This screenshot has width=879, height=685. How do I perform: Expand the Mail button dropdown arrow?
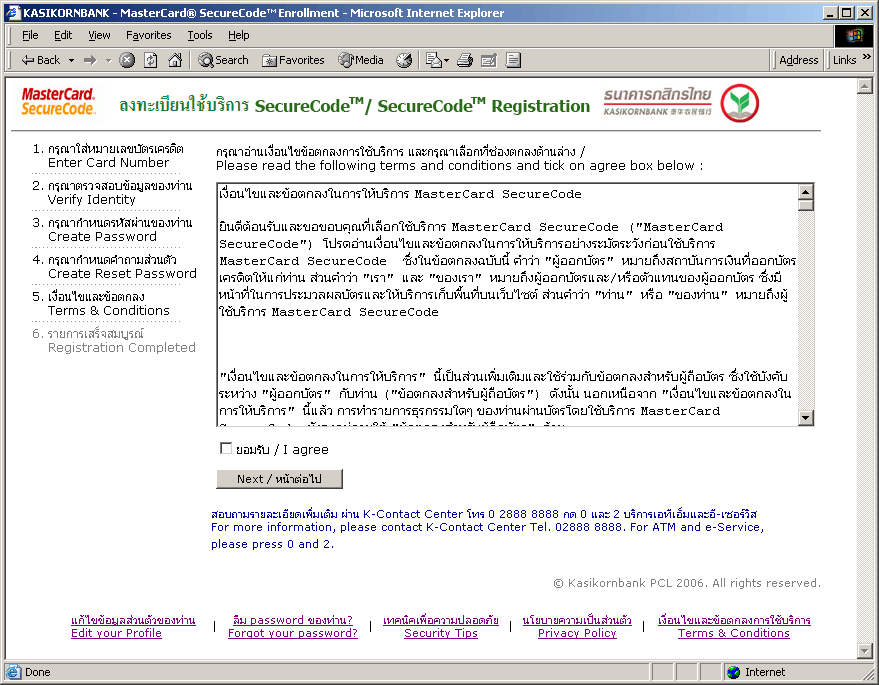click(446, 60)
